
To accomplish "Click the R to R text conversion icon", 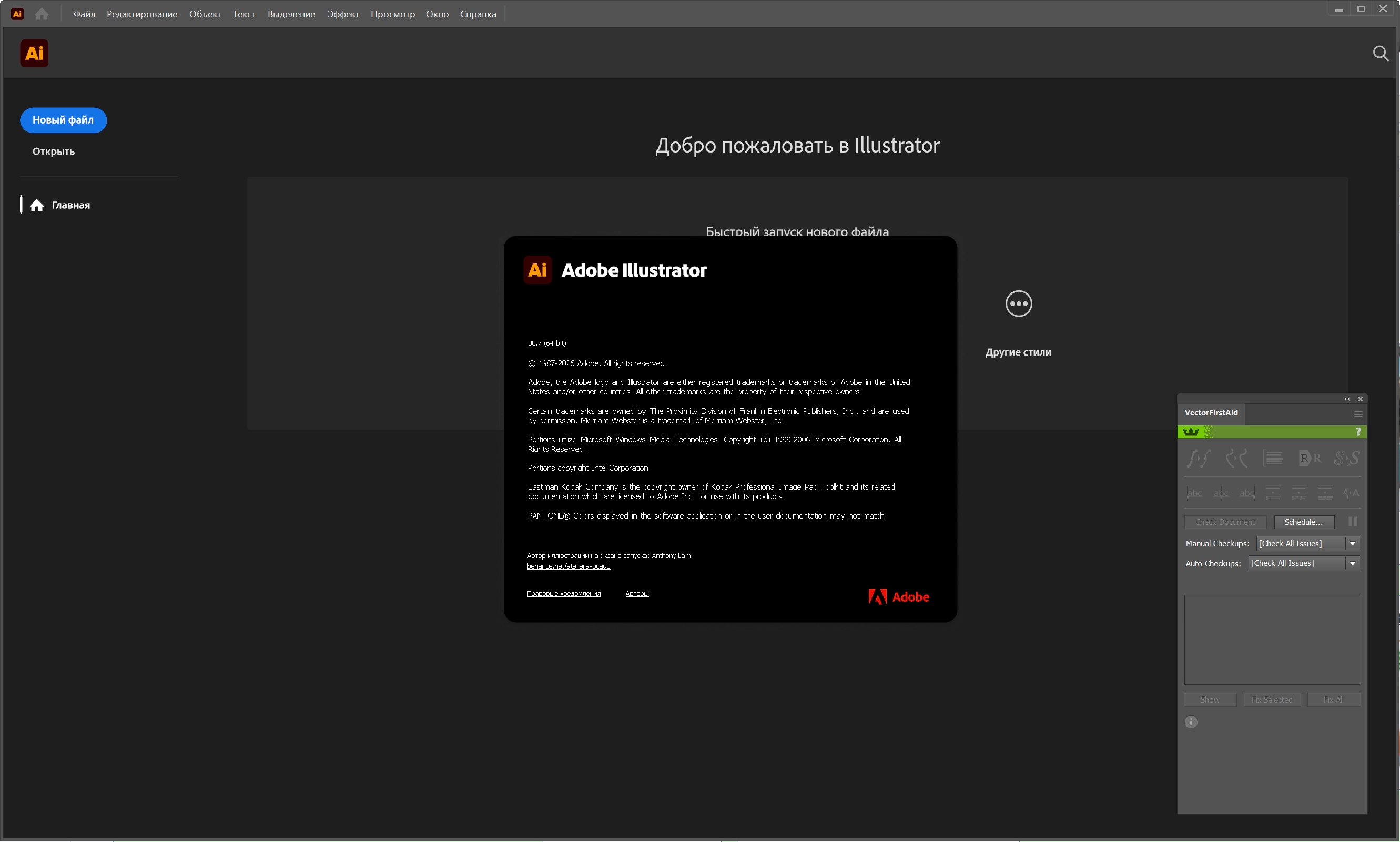I will (x=1310, y=458).
